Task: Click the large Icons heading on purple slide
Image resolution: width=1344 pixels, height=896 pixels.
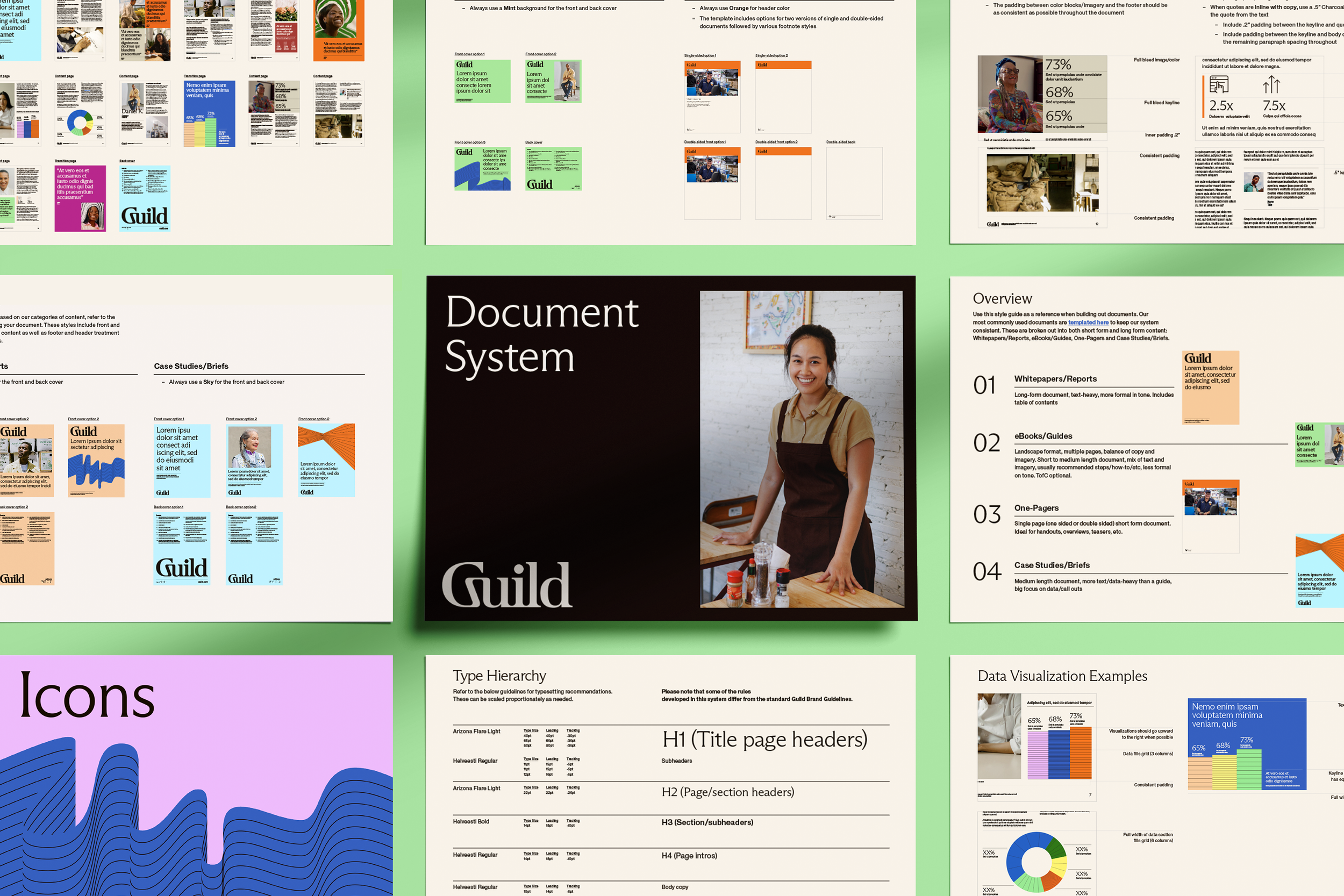Action: pyautogui.click(x=87, y=696)
